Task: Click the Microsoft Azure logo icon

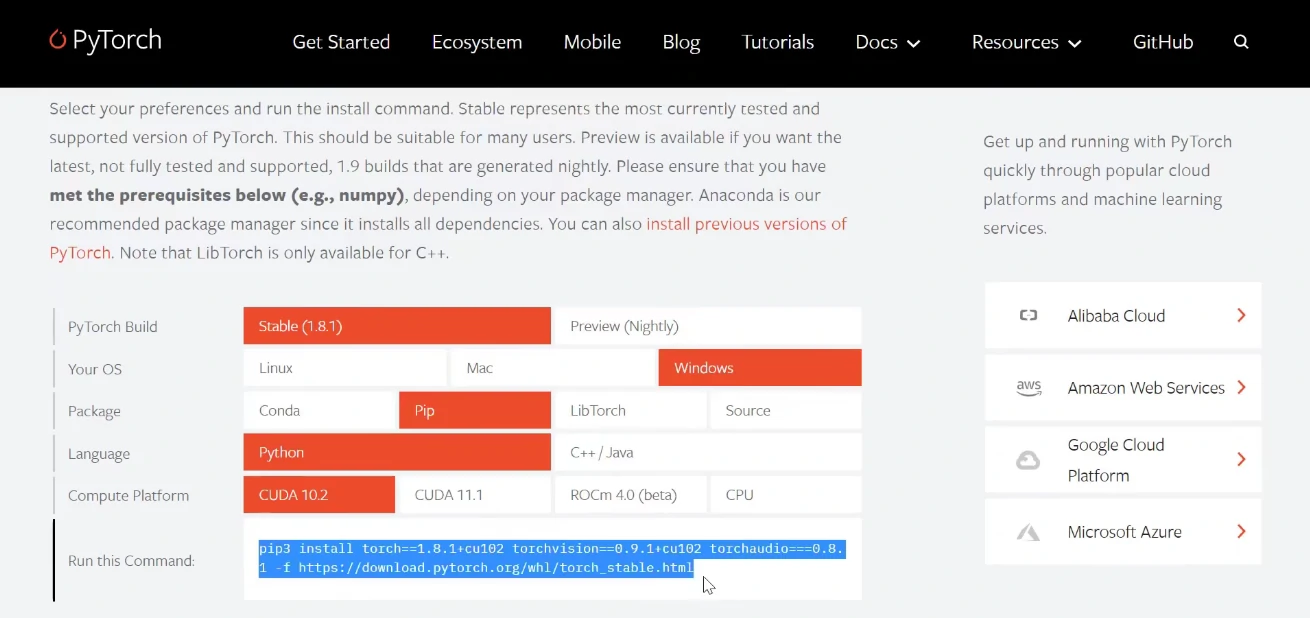Action: pos(1028,532)
